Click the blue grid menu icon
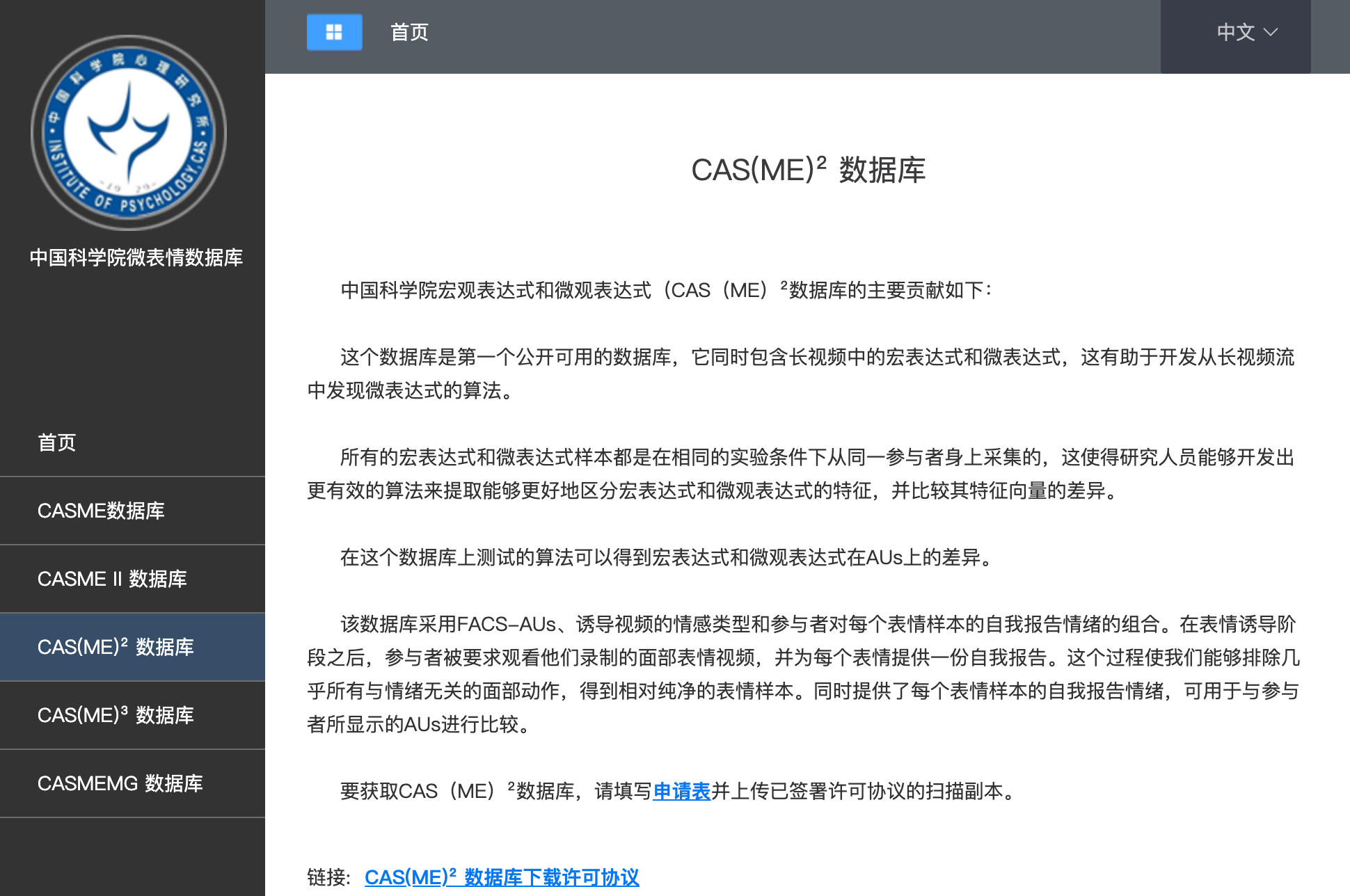 click(334, 32)
